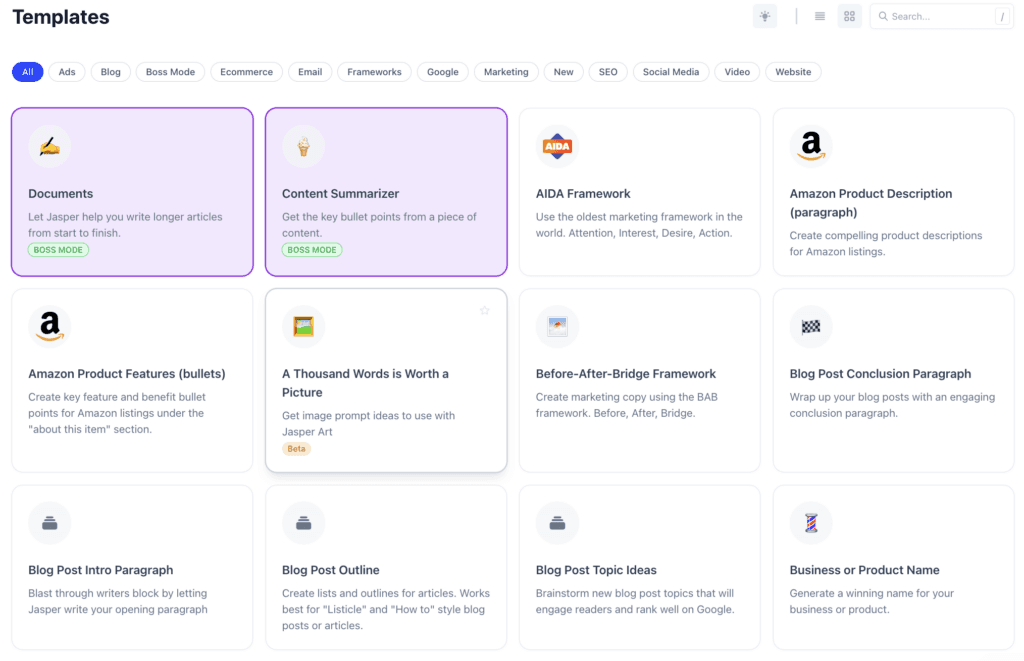Focus the template search field
The width and height of the screenshot is (1024, 661).
pyautogui.click(x=941, y=16)
